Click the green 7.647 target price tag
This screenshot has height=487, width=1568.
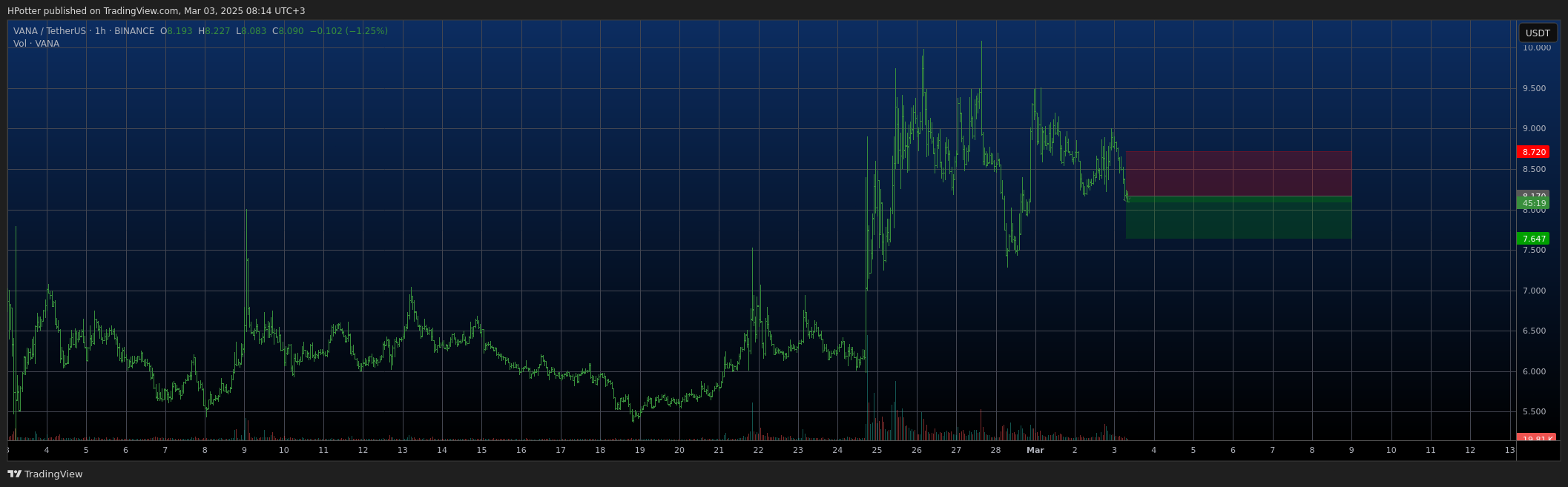pyautogui.click(x=1533, y=239)
